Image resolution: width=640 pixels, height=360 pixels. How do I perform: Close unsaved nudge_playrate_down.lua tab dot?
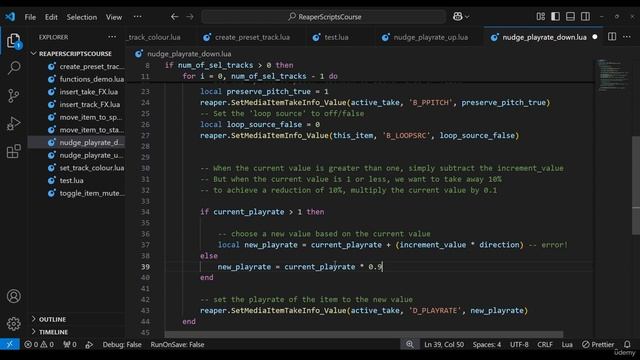click(595, 37)
